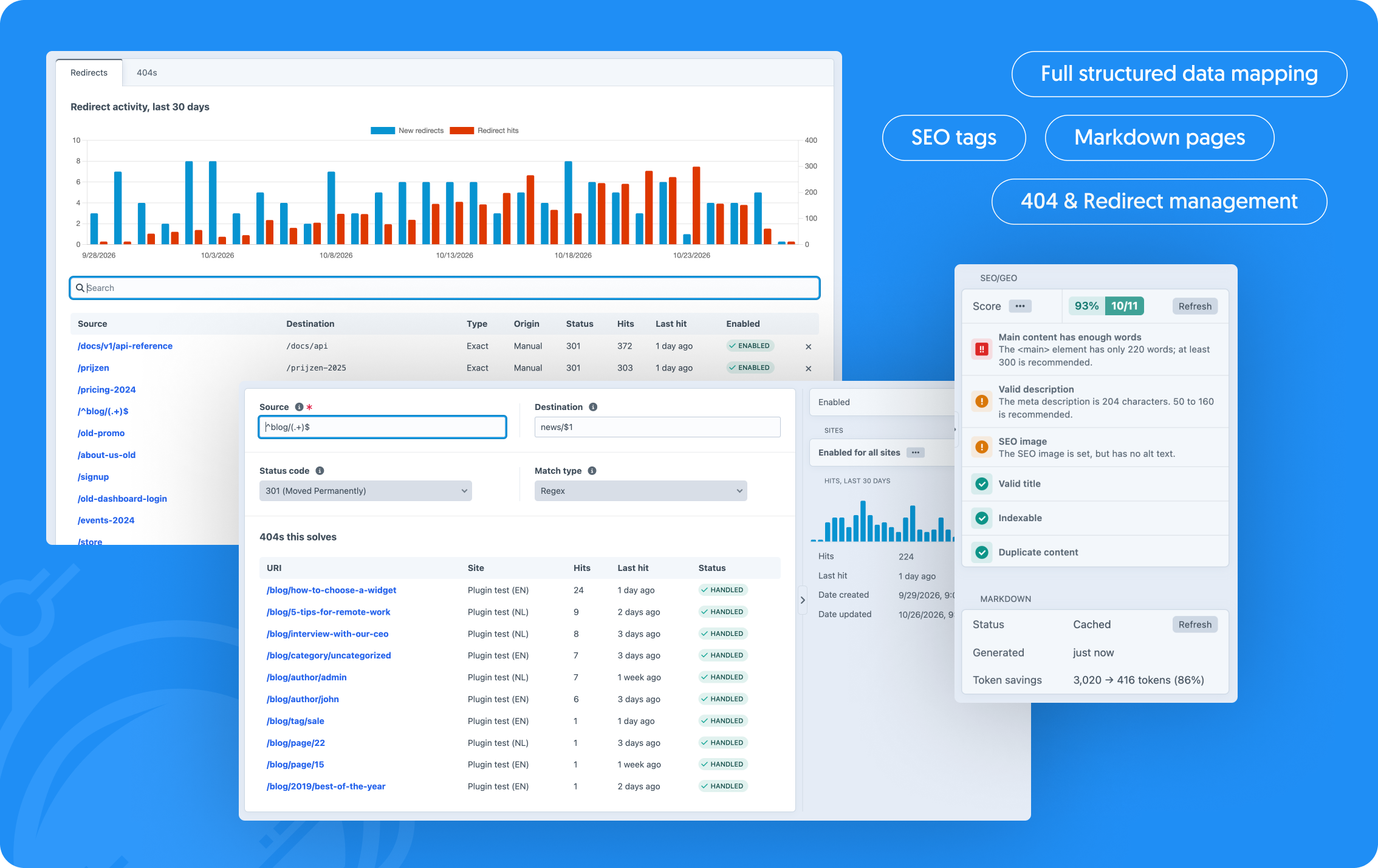Toggle Redirect hits legend swatch
This screenshot has width=1378, height=868.
tap(462, 131)
